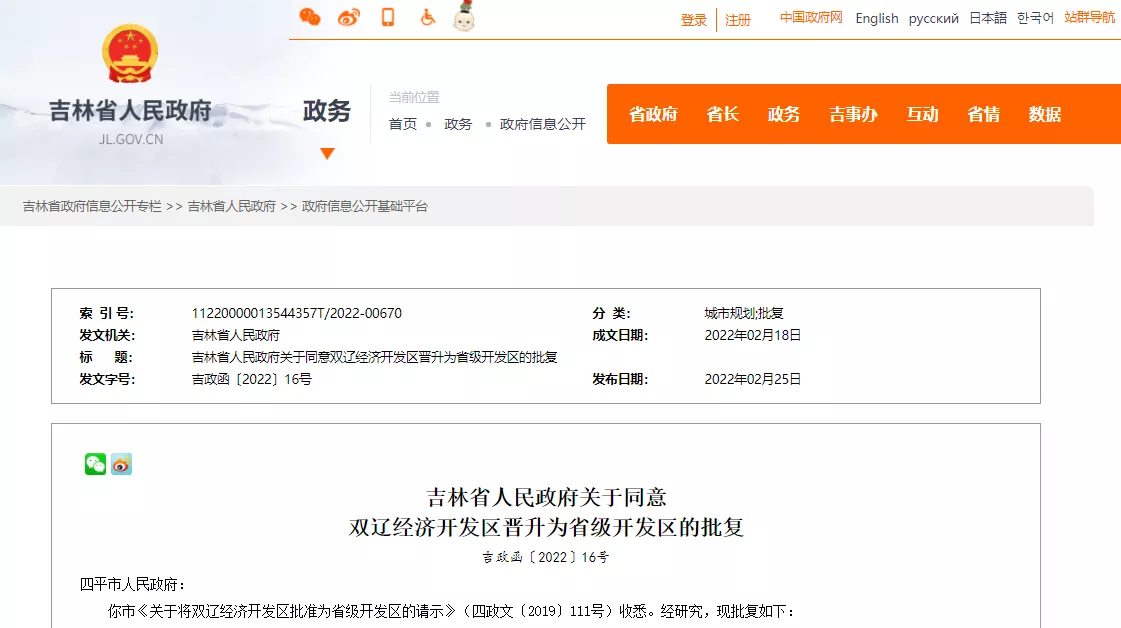Click the 注册 register link
The height and width of the screenshot is (628, 1121).
(x=738, y=20)
